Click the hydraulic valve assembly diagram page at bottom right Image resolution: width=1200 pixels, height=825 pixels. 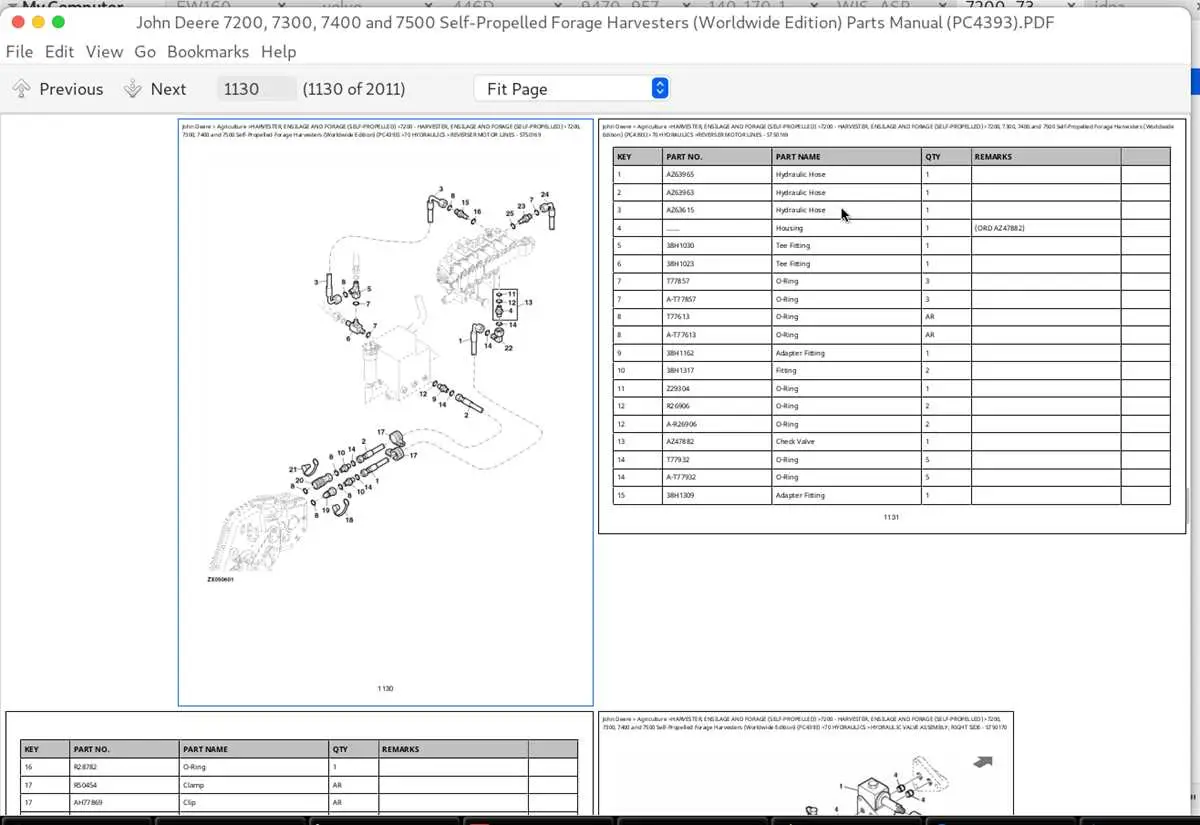806,762
